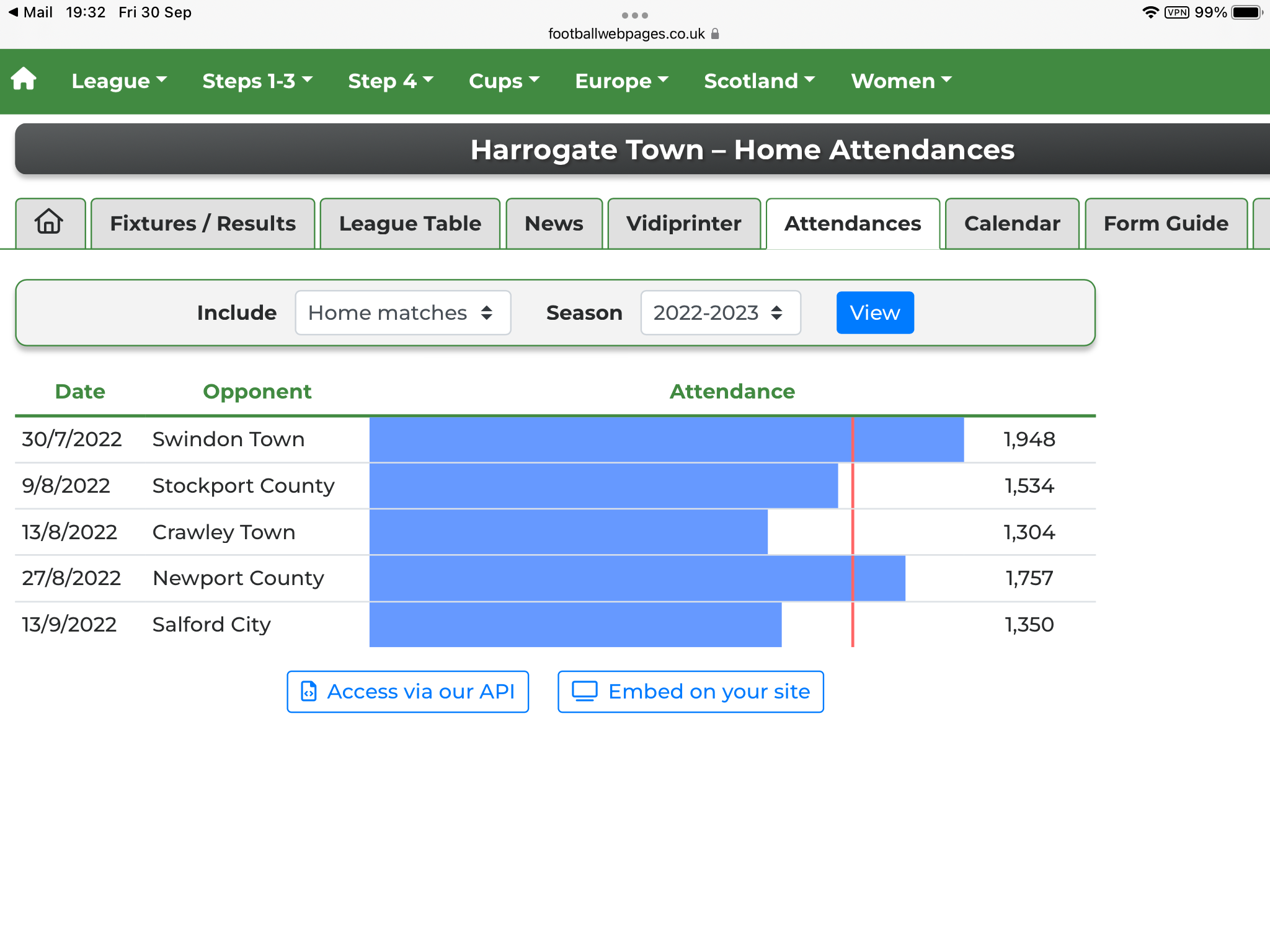Tap the padlock icon beside the URL

(715, 33)
